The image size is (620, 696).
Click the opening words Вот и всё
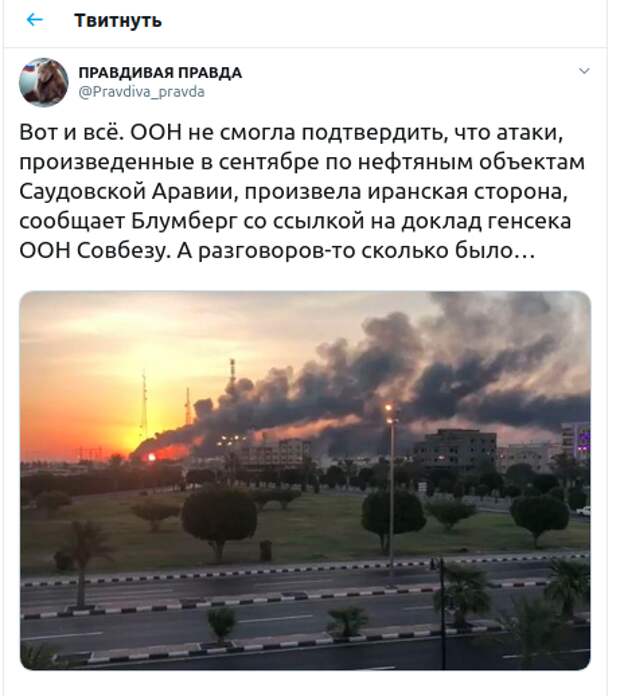pos(71,133)
